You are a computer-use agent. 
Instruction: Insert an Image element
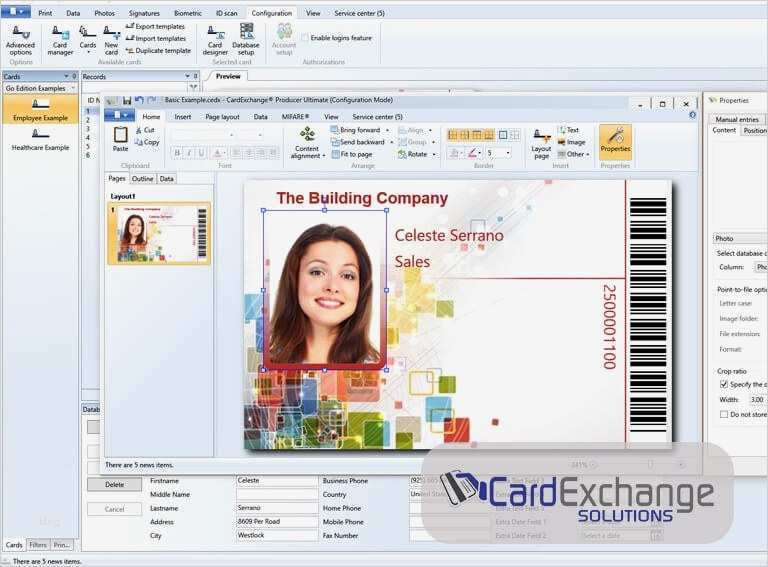coord(571,142)
